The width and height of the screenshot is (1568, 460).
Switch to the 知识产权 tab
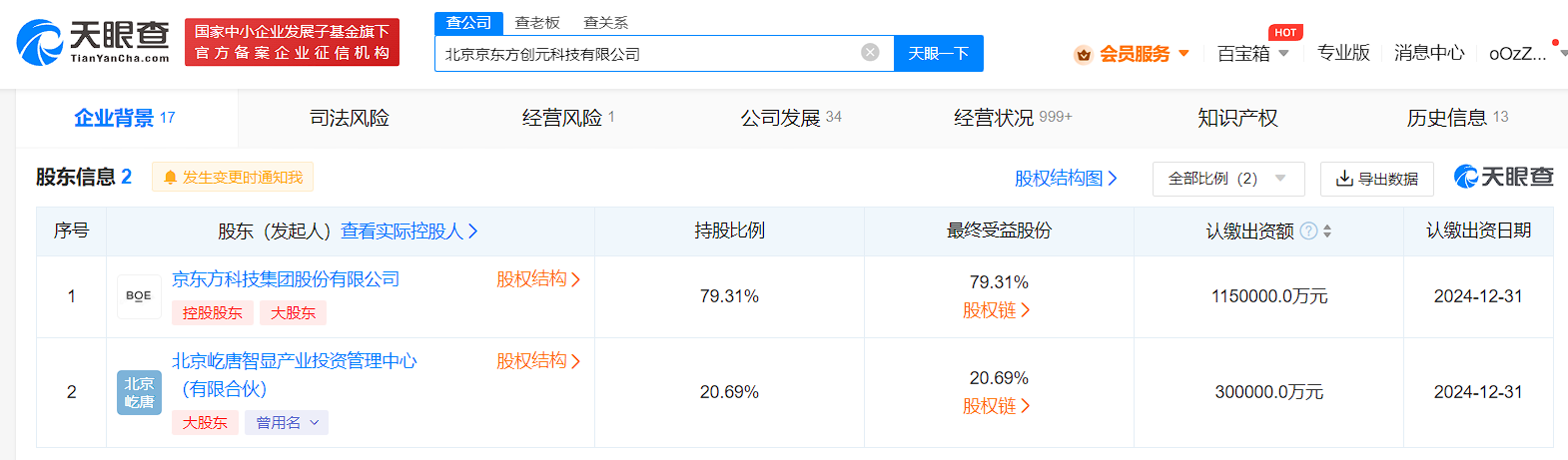[1237, 118]
